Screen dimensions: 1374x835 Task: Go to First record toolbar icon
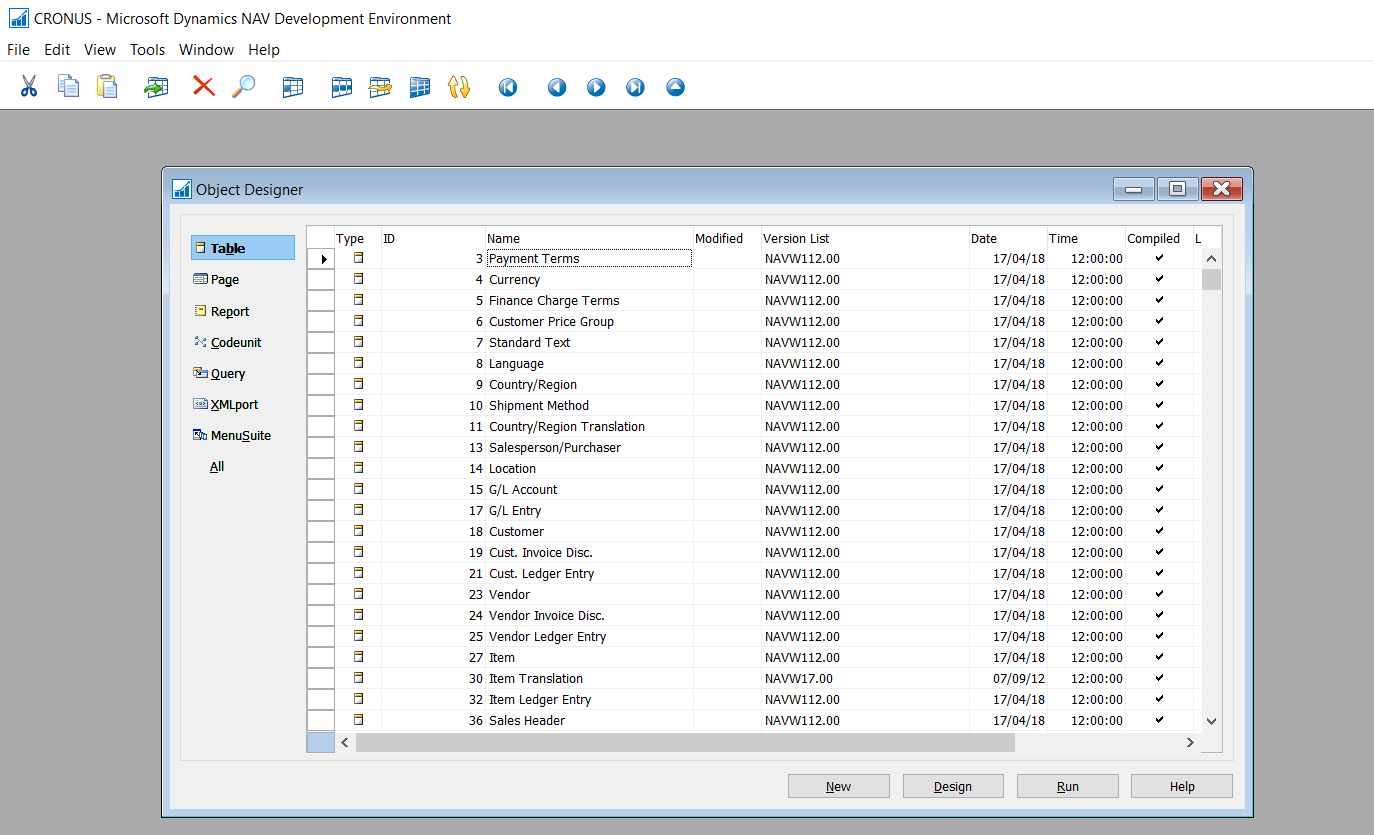tap(508, 88)
